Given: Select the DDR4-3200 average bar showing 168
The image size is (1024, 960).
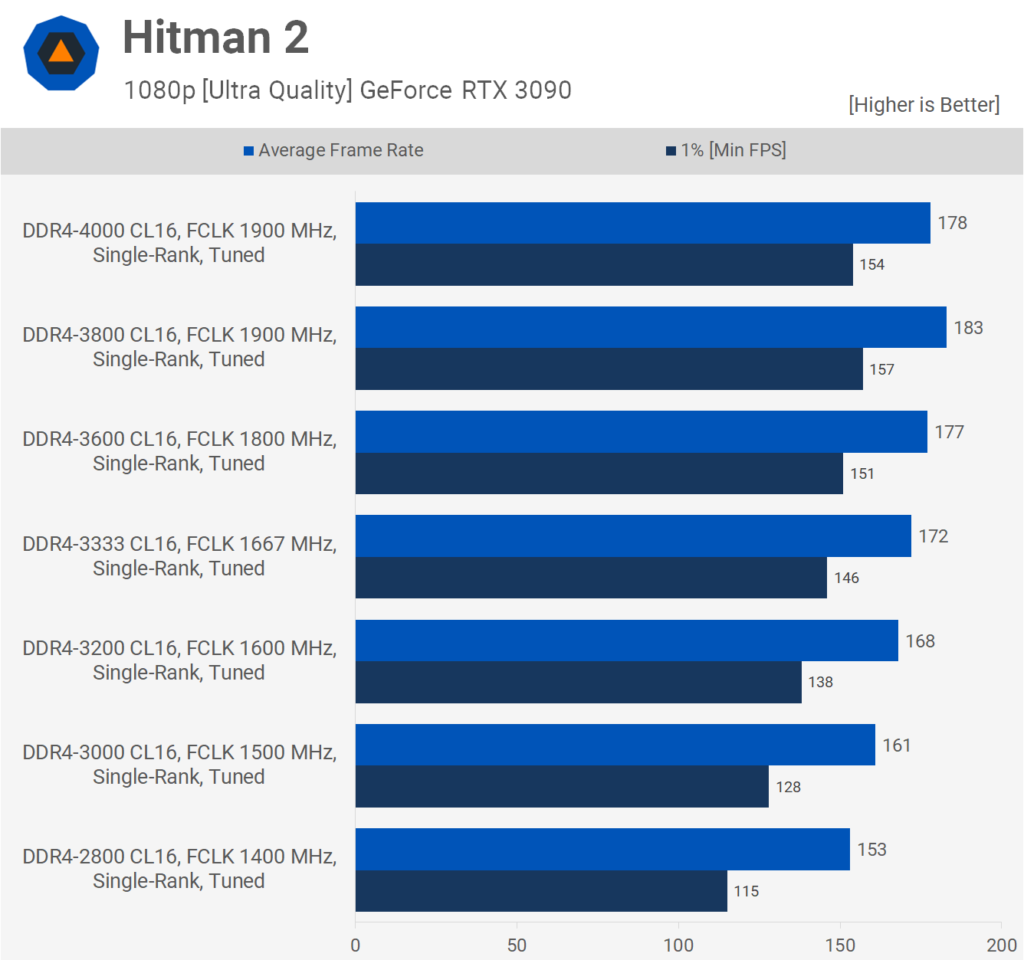Looking at the screenshot, I should tap(626, 641).
